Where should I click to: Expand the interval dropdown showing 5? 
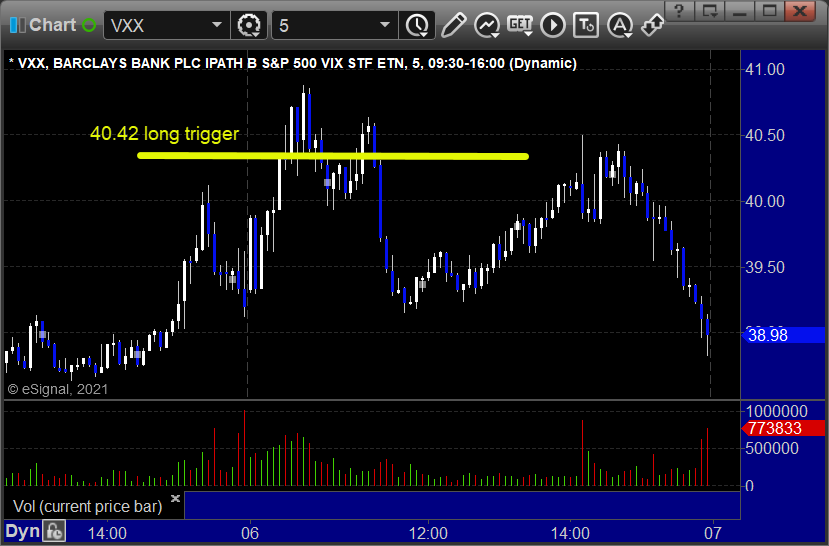(384, 25)
